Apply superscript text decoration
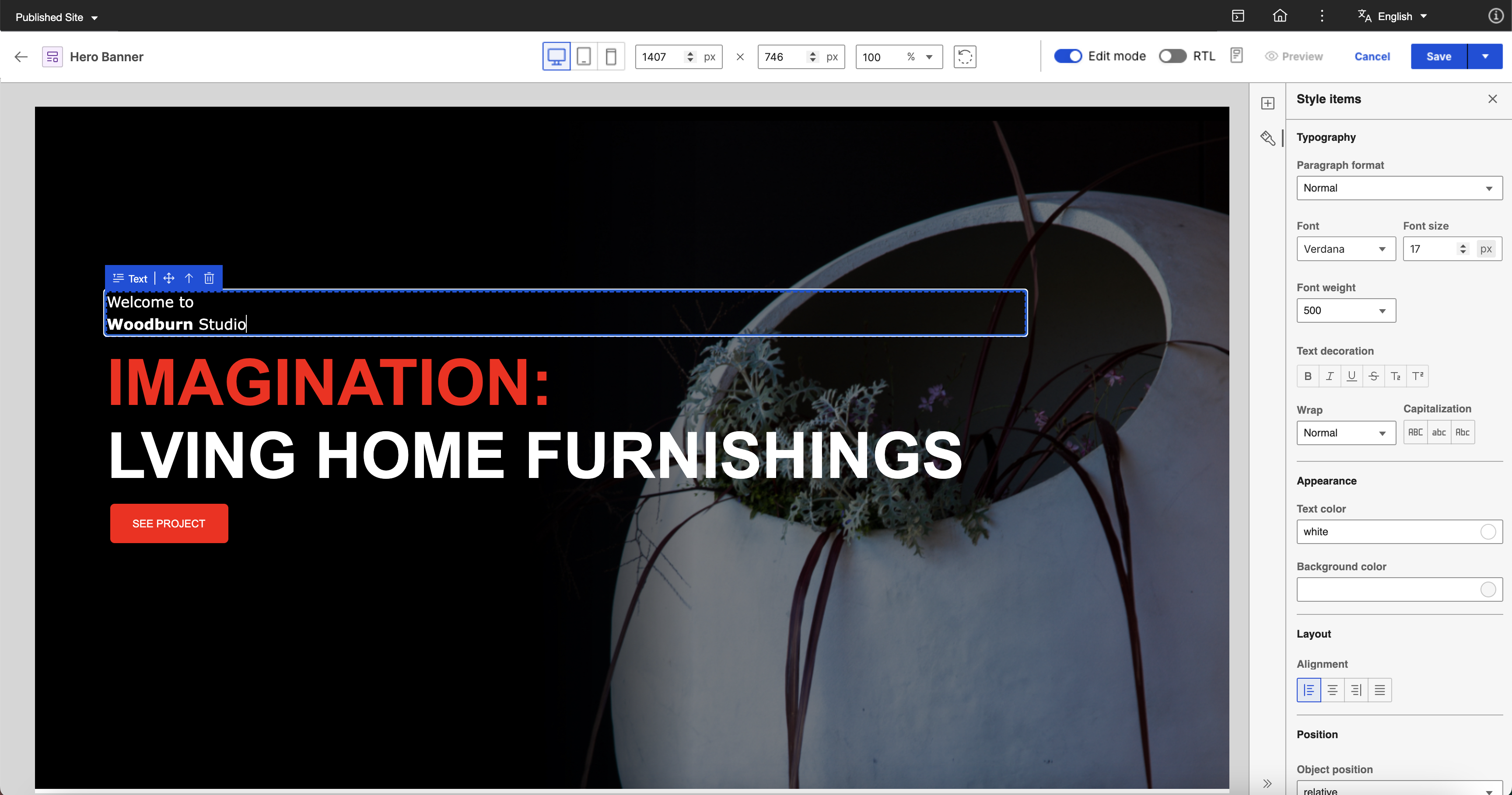The width and height of the screenshot is (1512, 795). (x=1417, y=376)
